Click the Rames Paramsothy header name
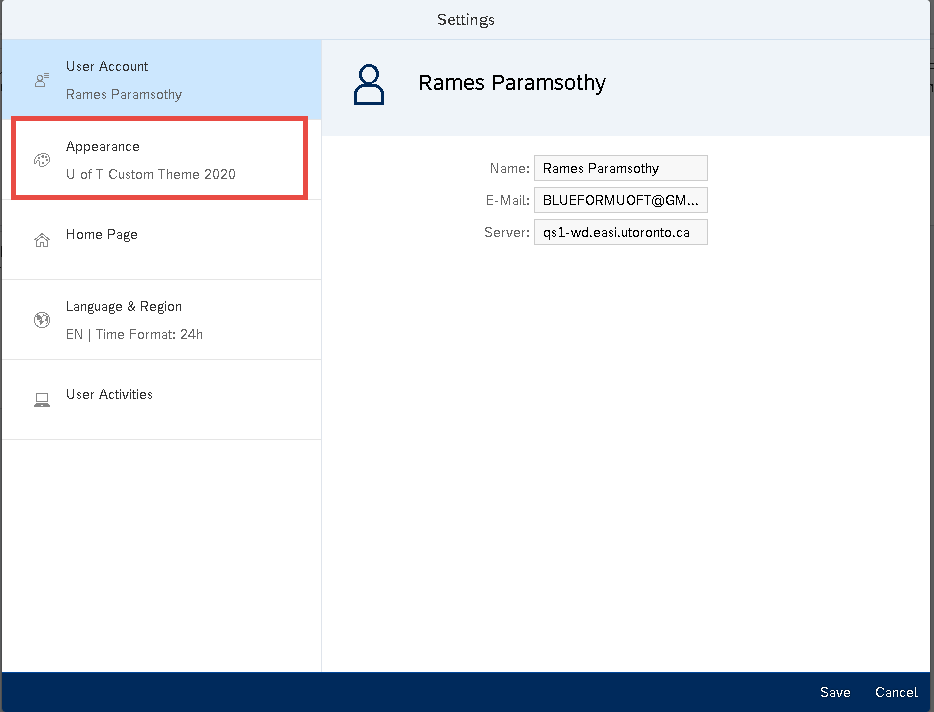Screen dimensions: 934x712 pyautogui.click(x=512, y=83)
